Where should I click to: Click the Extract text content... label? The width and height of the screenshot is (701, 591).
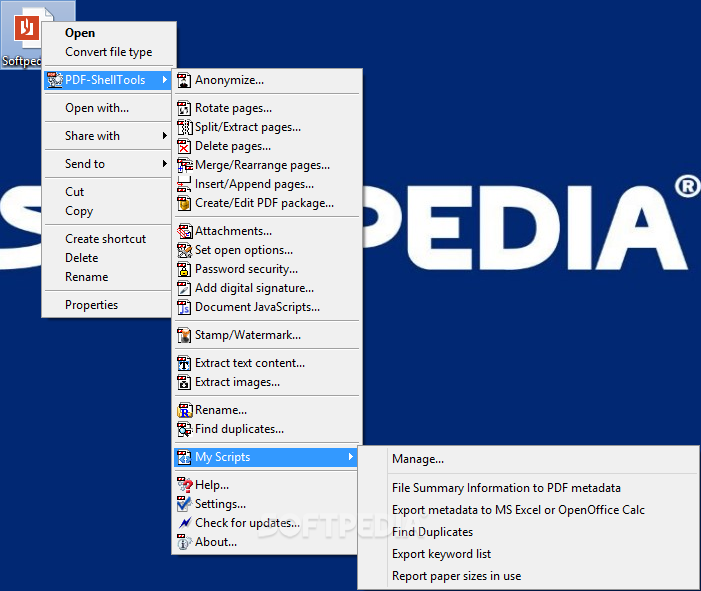click(250, 363)
